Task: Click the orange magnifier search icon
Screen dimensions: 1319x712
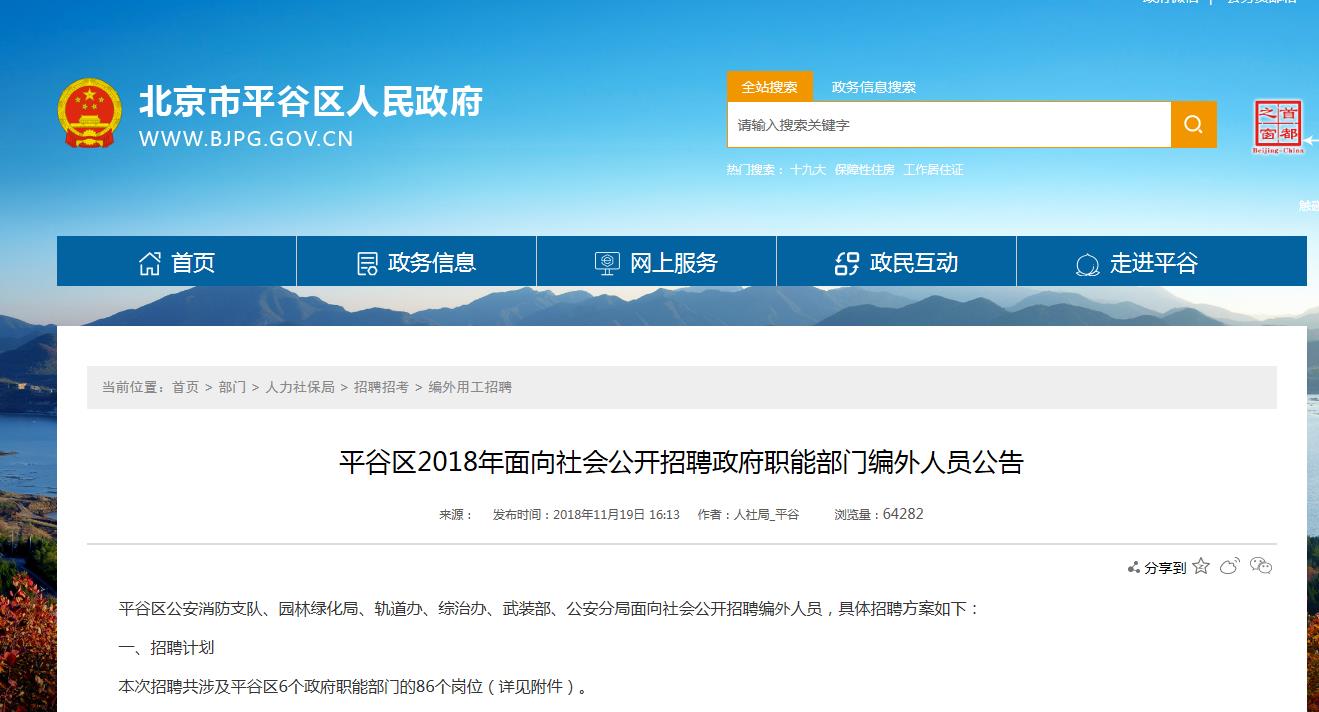Action: [1192, 124]
